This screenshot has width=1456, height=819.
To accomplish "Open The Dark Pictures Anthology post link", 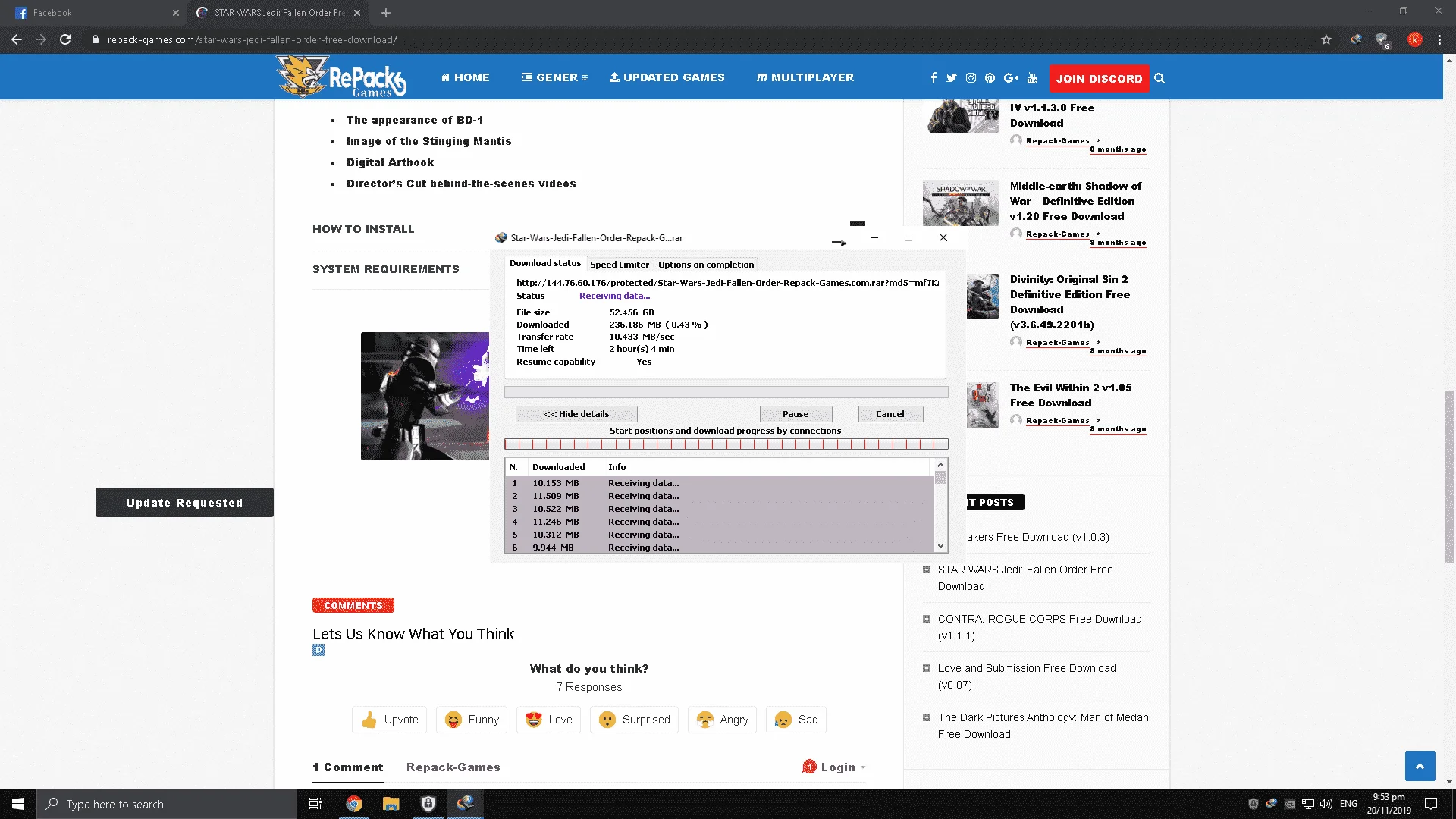I will [x=1043, y=726].
